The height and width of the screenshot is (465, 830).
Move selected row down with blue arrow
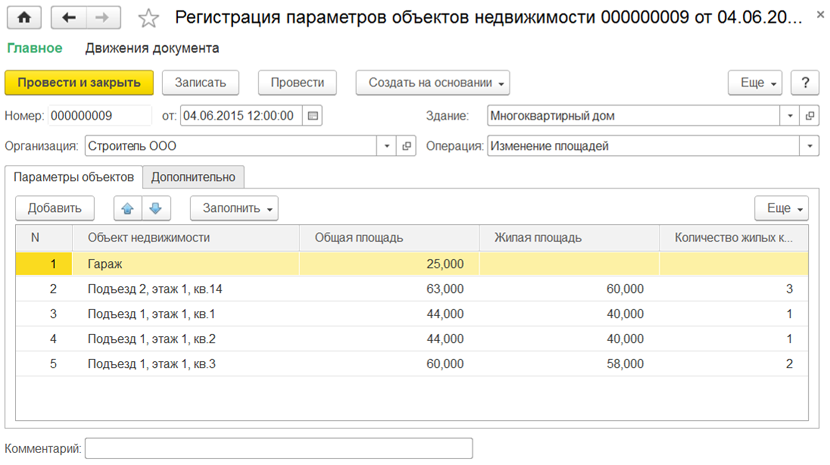click(156, 208)
